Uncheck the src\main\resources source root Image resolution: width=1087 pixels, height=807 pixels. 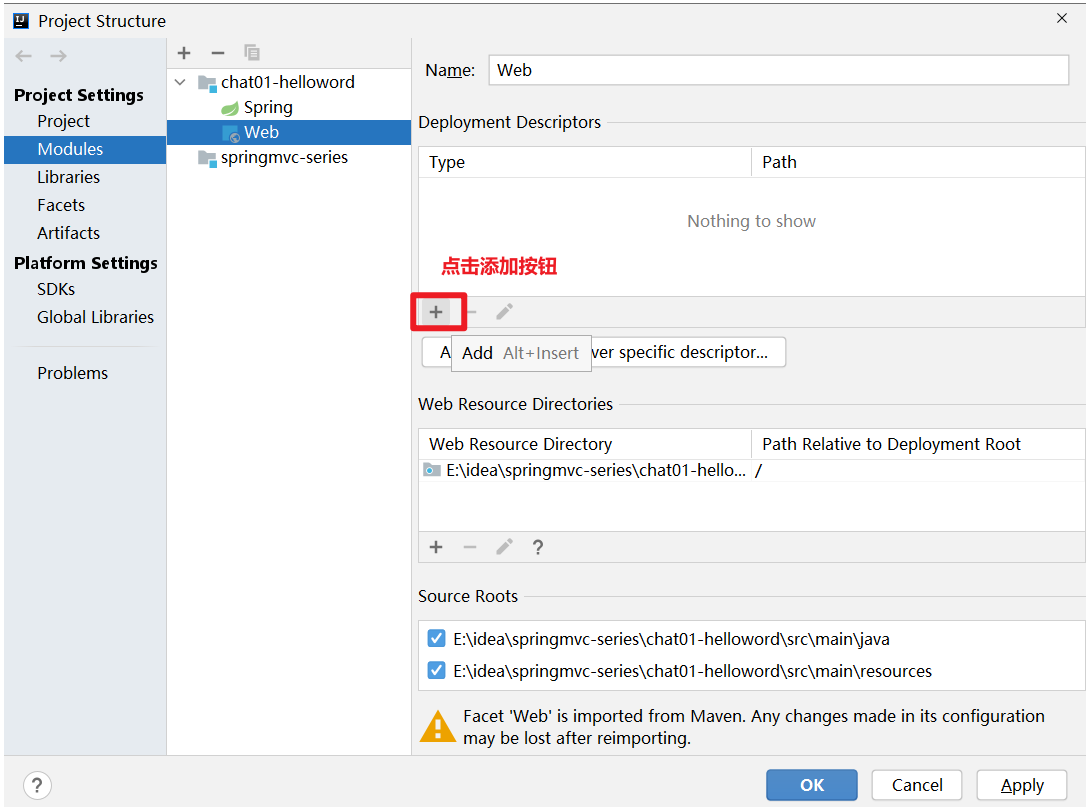coord(436,671)
